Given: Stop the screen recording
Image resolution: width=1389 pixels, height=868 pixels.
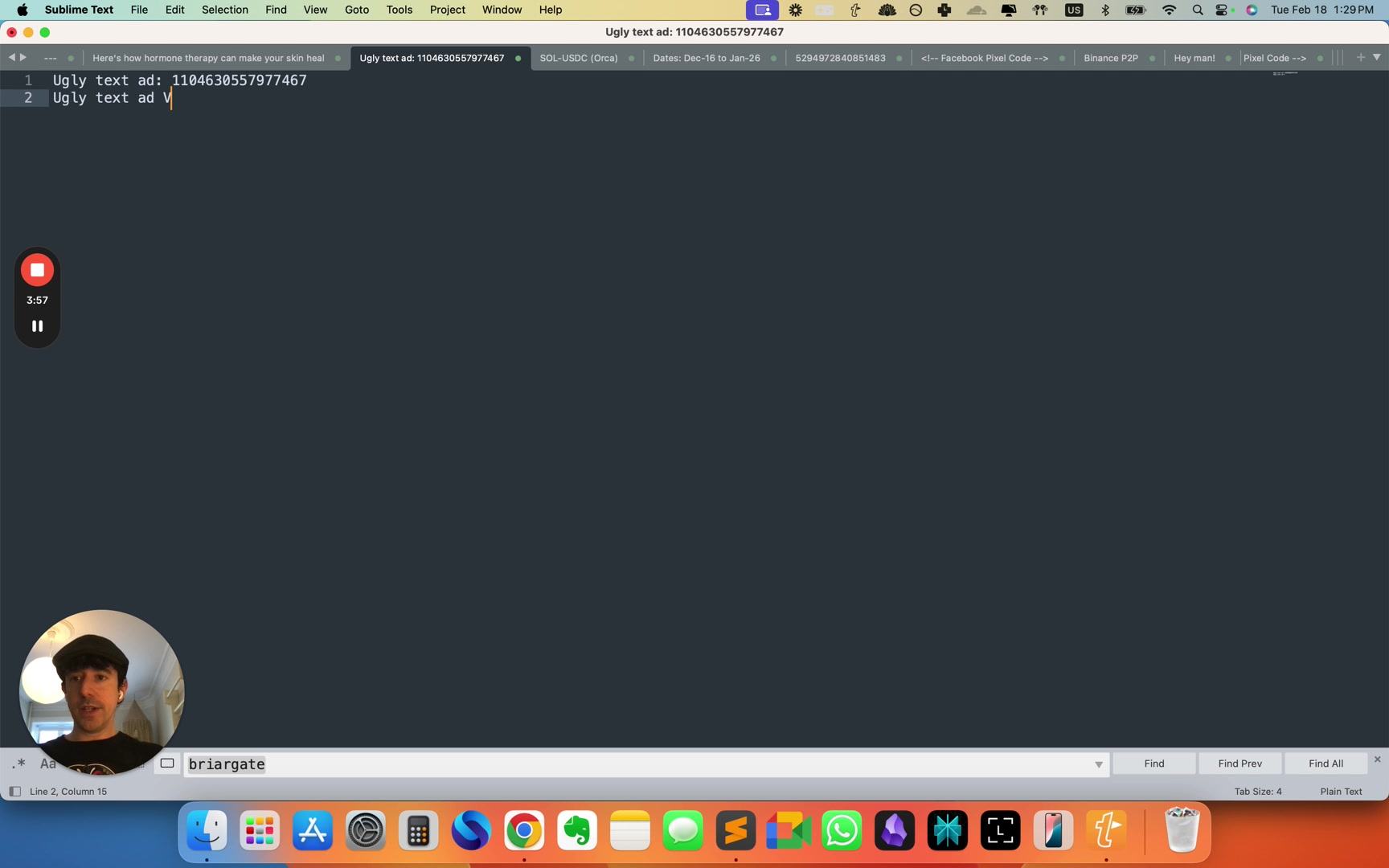Looking at the screenshot, I should pos(37,270).
